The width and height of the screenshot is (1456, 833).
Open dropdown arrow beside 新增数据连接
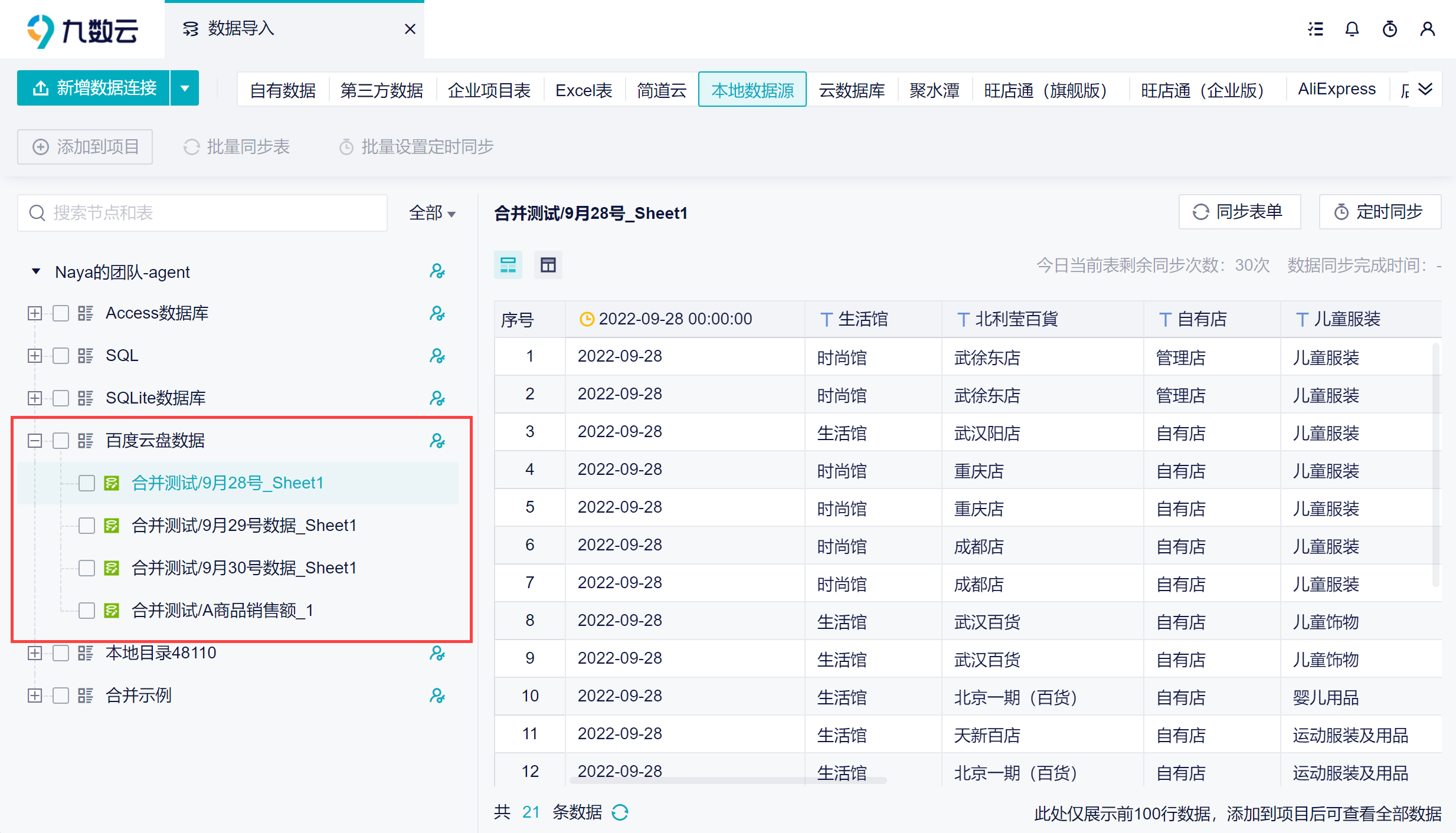[x=185, y=88]
